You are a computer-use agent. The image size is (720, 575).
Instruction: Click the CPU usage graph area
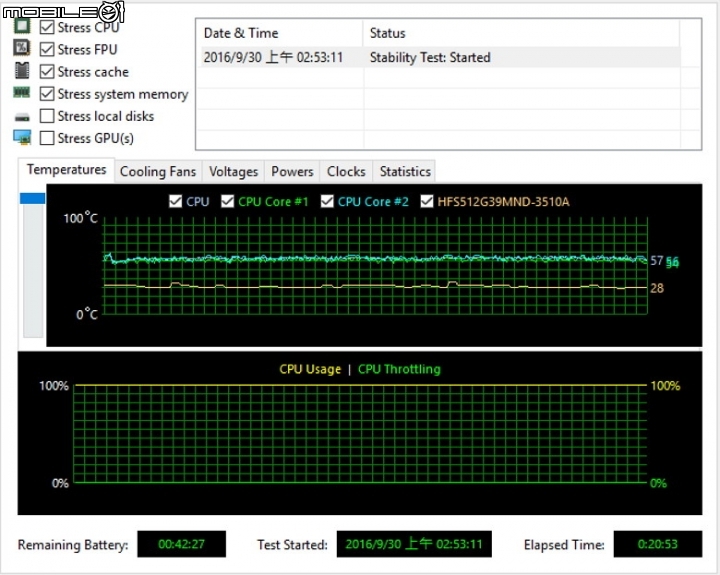[360, 434]
